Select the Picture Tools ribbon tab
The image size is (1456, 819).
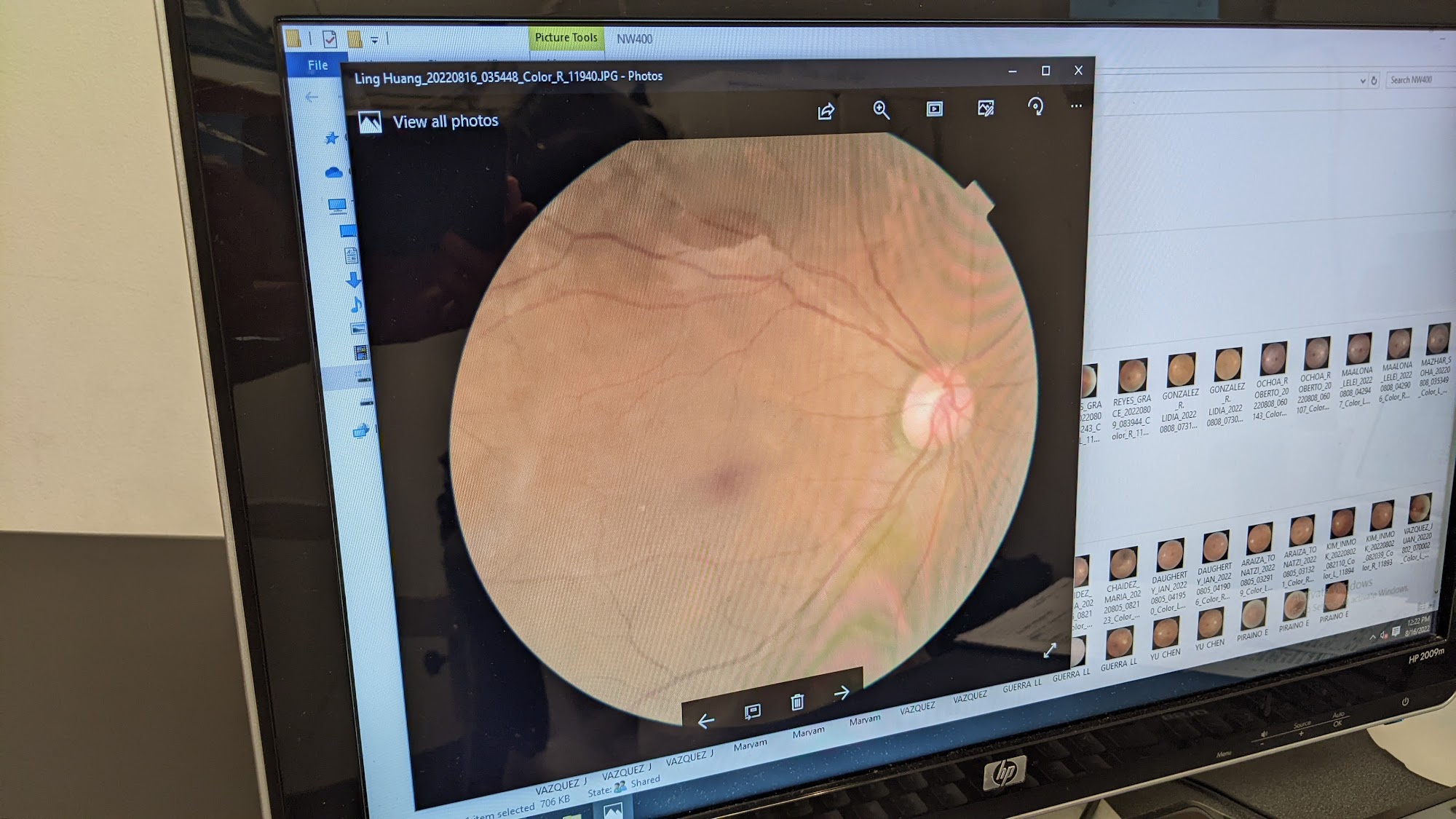pos(566,37)
